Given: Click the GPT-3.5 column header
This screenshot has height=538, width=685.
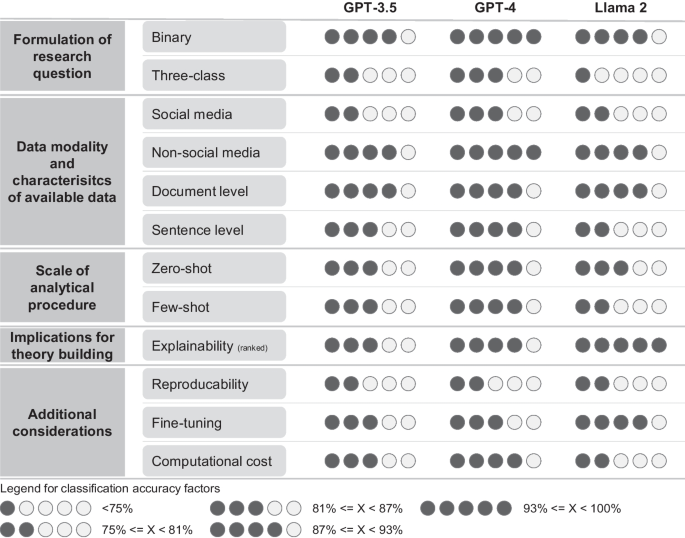Looking at the screenshot, I should point(370,8).
